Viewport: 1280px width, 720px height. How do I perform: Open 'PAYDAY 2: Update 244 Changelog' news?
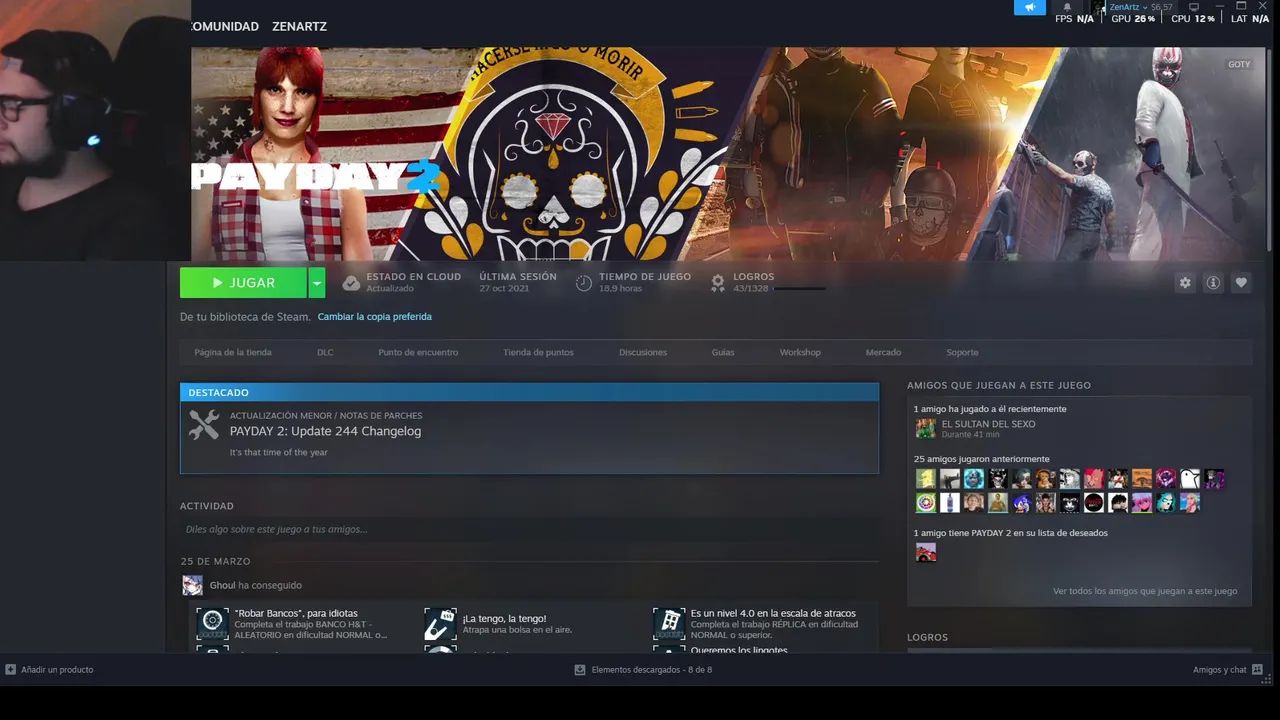point(325,431)
